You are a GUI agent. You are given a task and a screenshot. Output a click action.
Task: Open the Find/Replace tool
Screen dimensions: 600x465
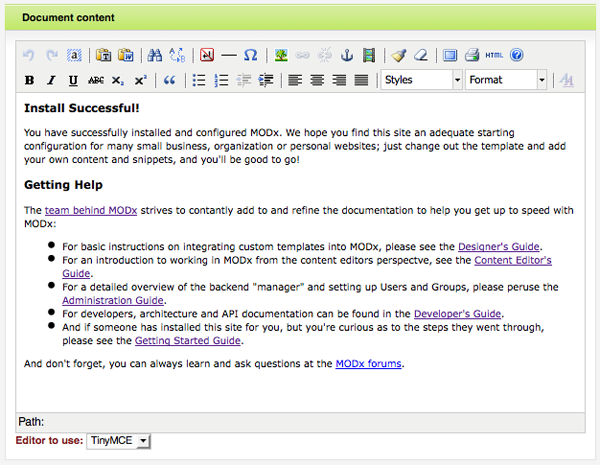(177, 55)
